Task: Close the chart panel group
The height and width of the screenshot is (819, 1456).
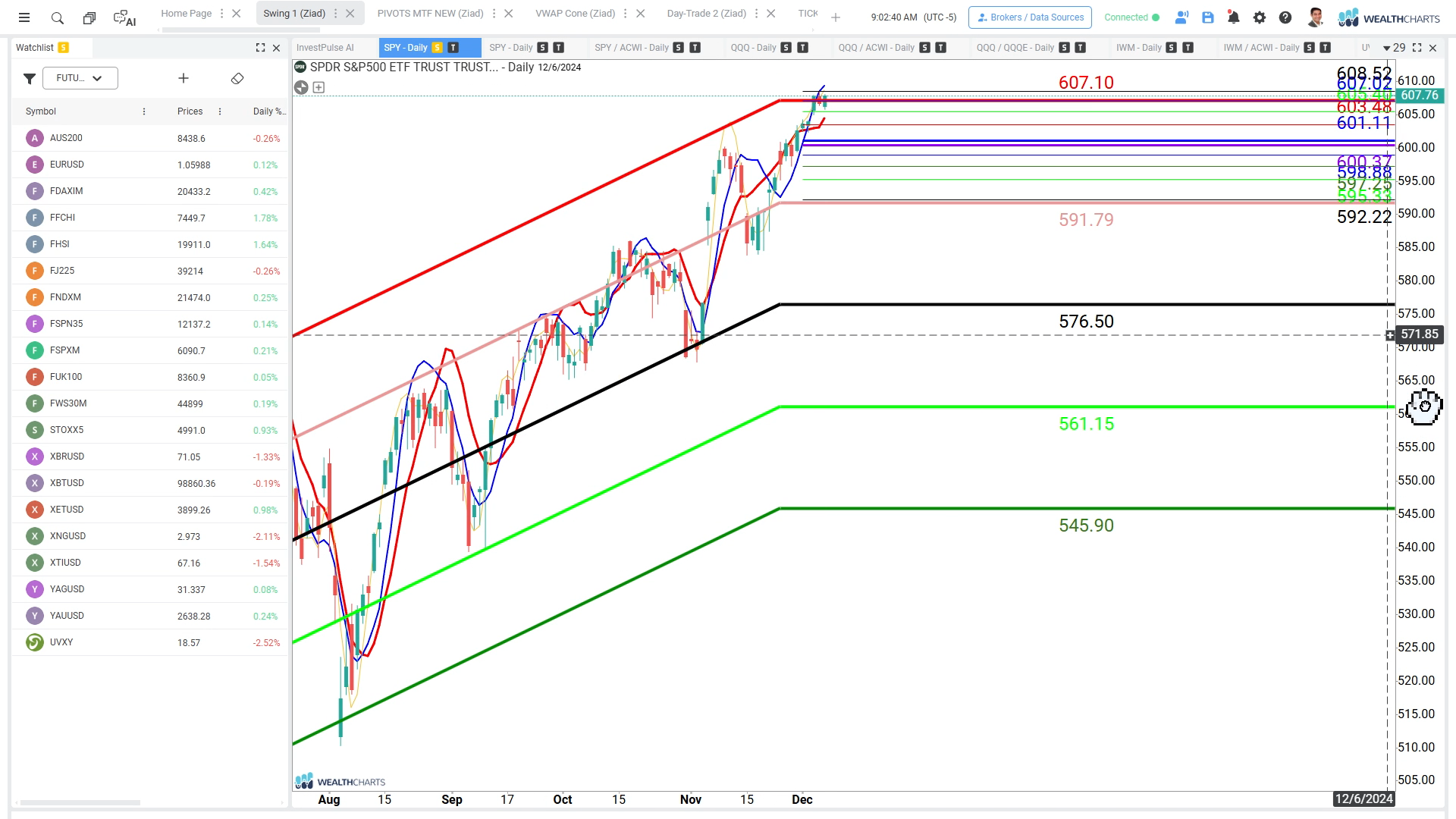Action: (x=1432, y=48)
